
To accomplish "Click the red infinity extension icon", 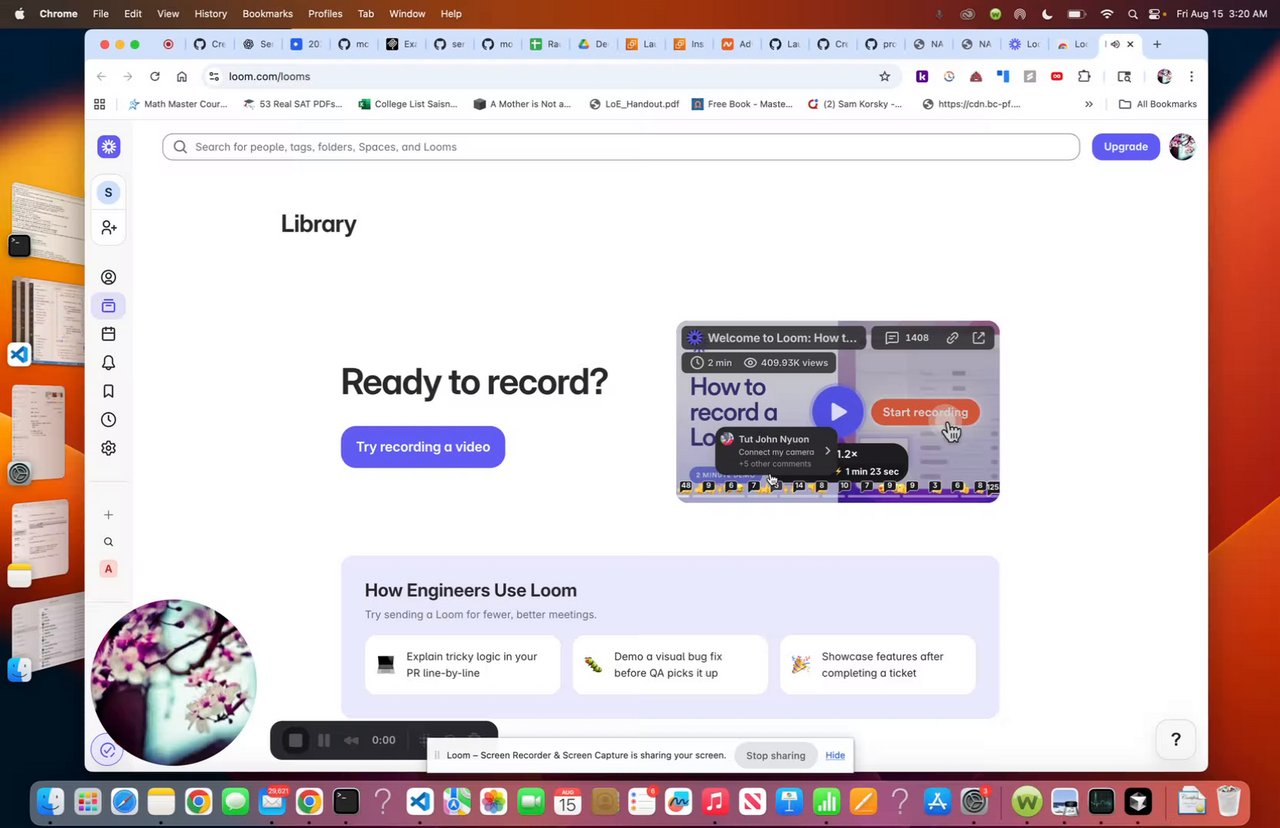I will coord(1057,76).
